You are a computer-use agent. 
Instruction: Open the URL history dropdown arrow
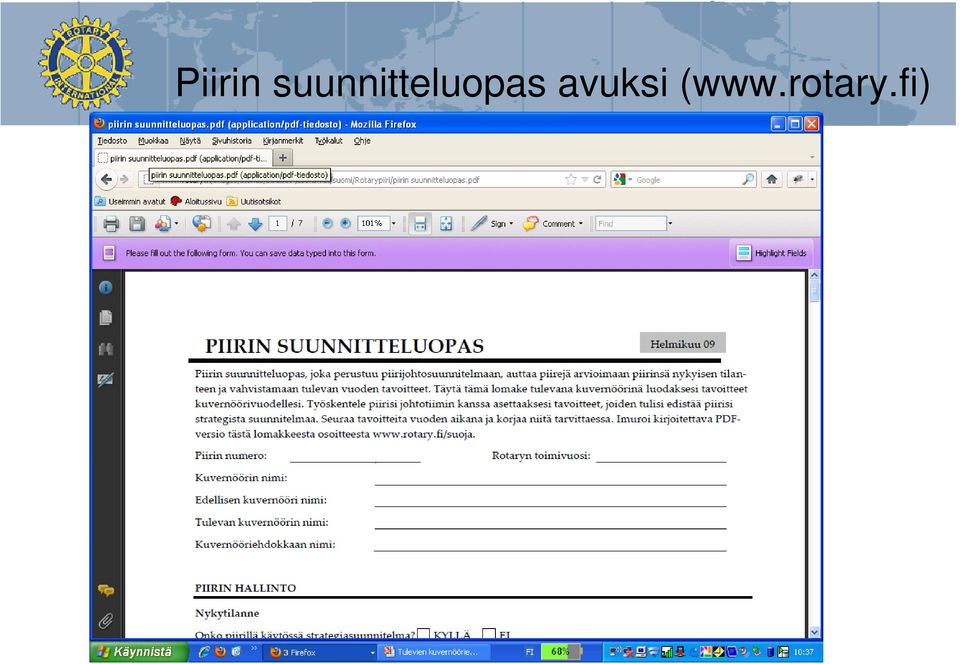[585, 179]
